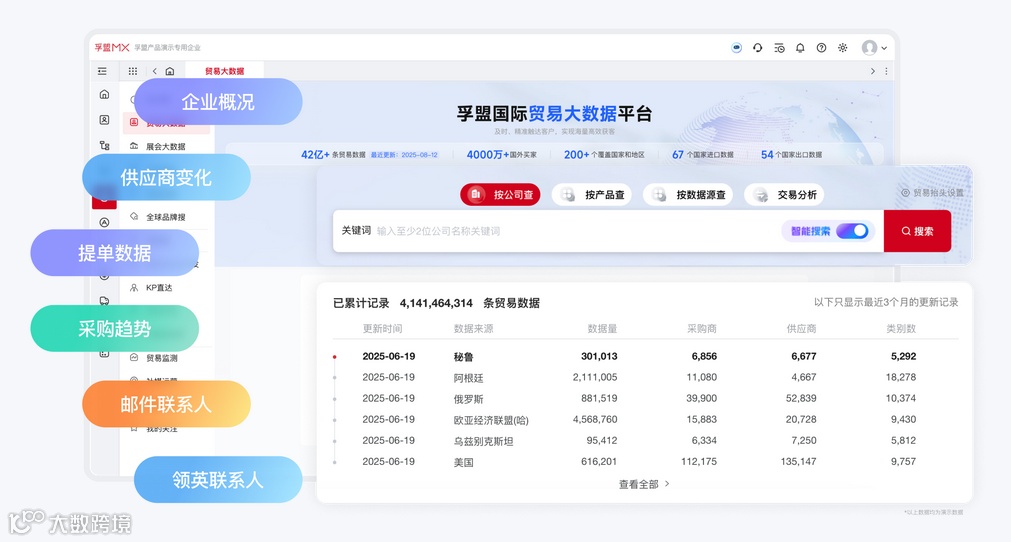Click the 135,147 suppliers cell
1011x542 pixels.
[x=798, y=461]
